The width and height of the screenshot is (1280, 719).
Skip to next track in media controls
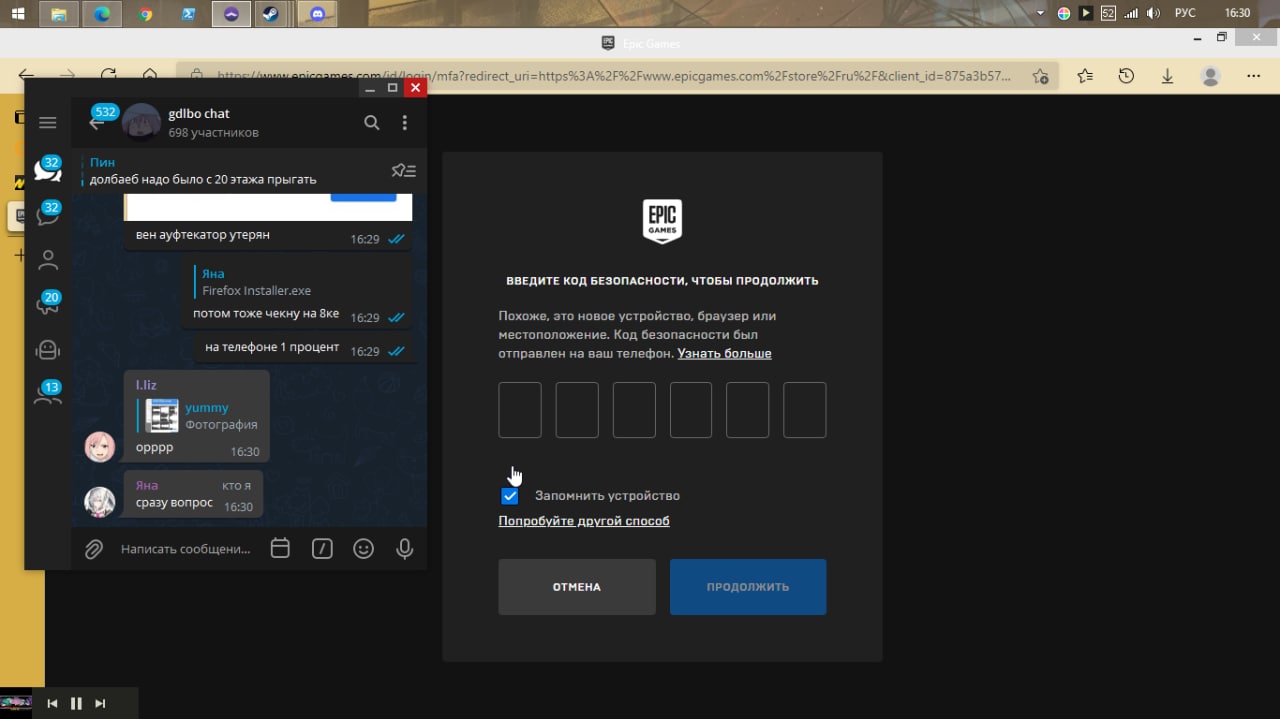click(100, 704)
